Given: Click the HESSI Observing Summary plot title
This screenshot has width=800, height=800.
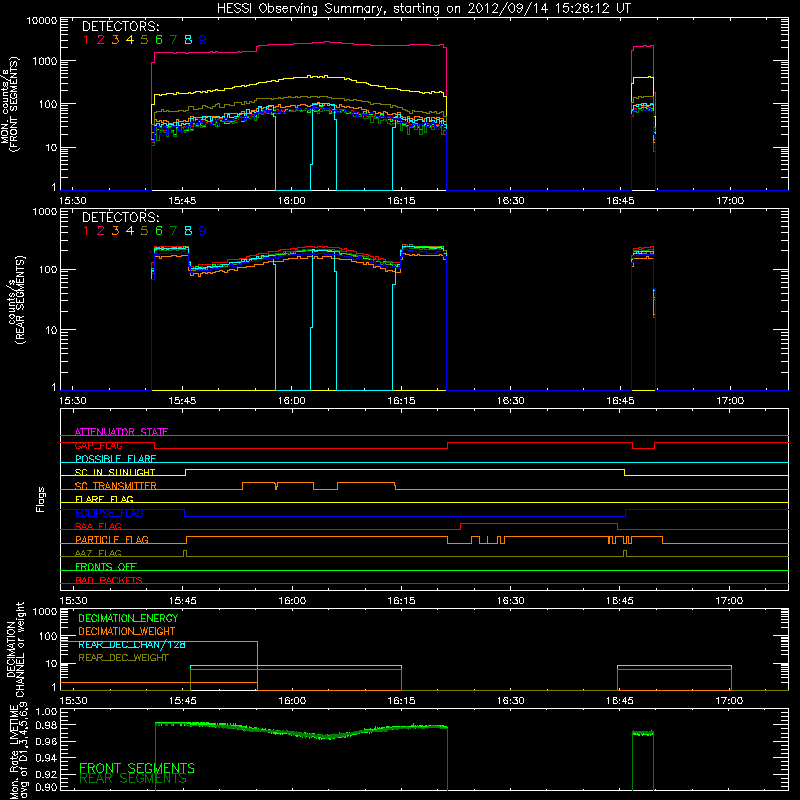Looking at the screenshot, I should 423,9.
